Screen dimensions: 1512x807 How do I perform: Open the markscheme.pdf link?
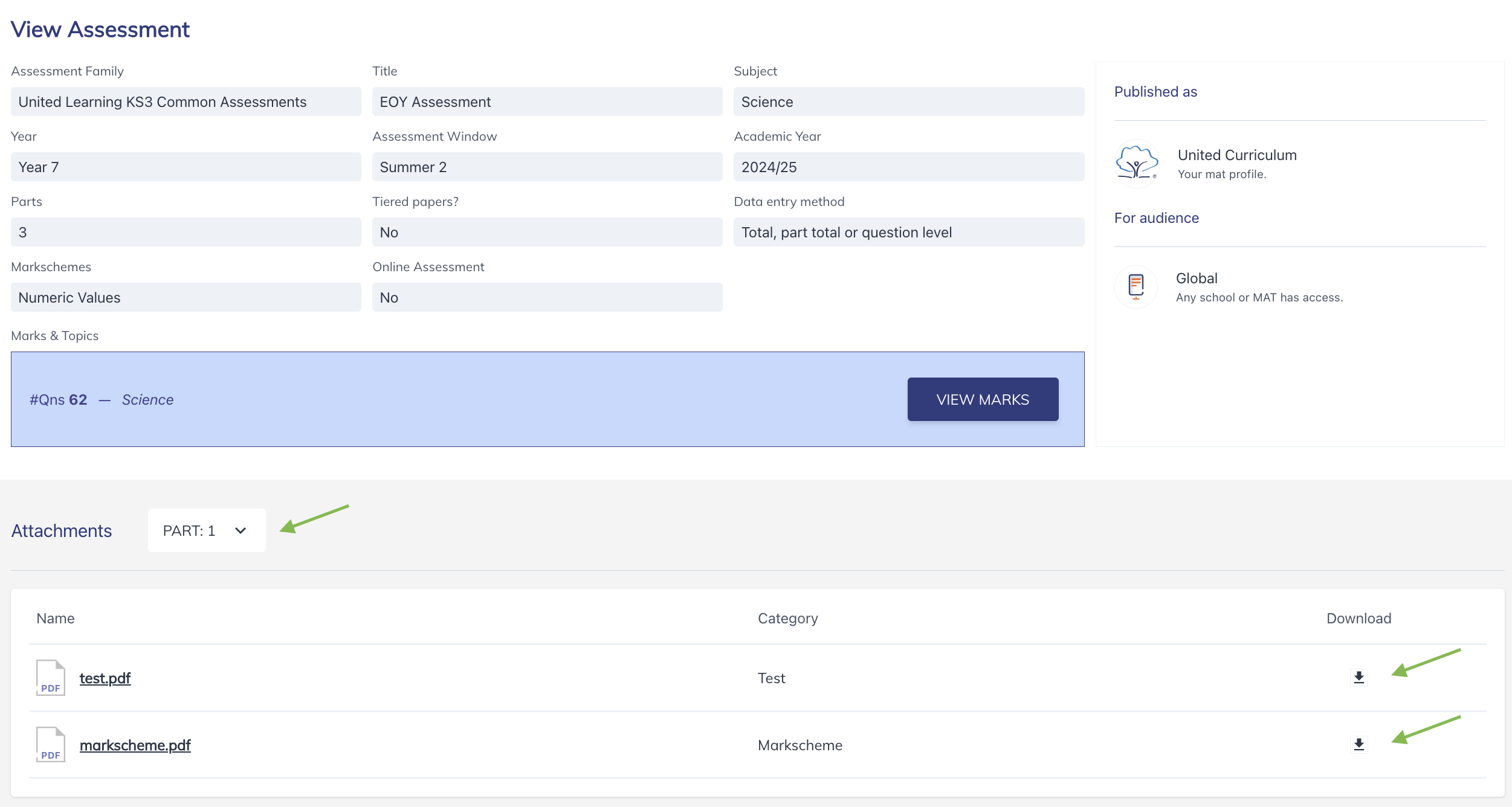click(135, 745)
